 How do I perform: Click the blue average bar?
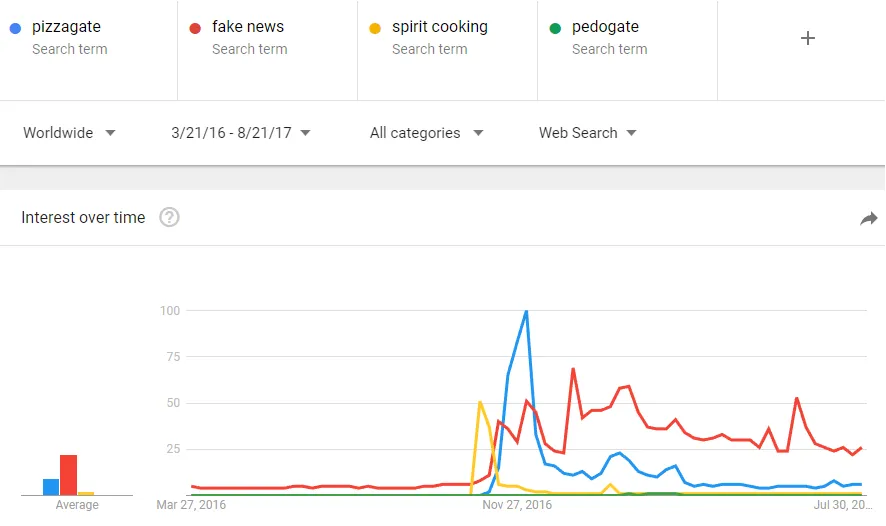point(51,486)
